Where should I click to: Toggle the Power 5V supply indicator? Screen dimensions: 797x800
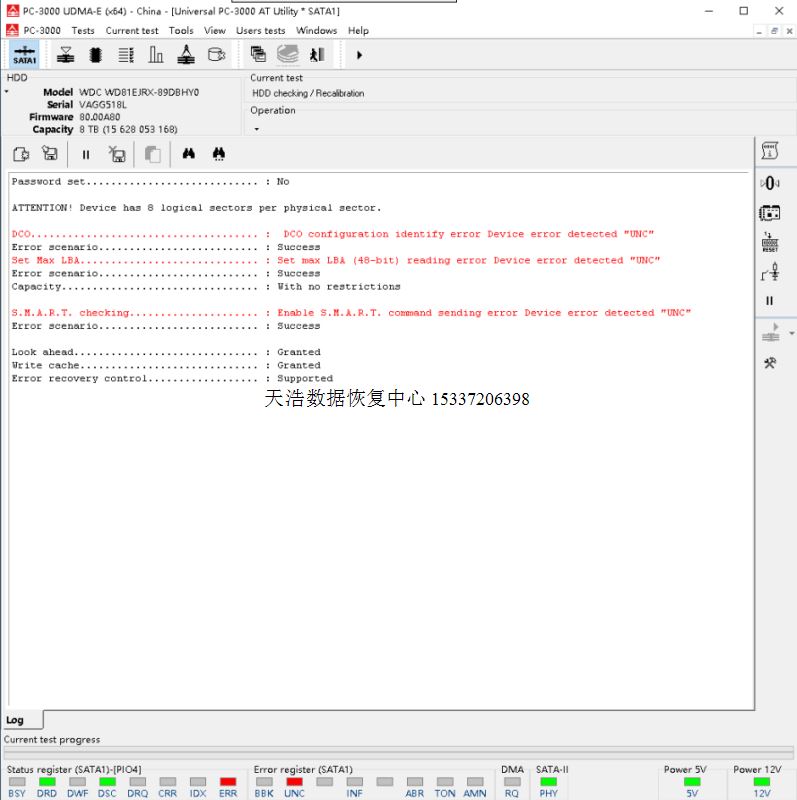(692, 782)
